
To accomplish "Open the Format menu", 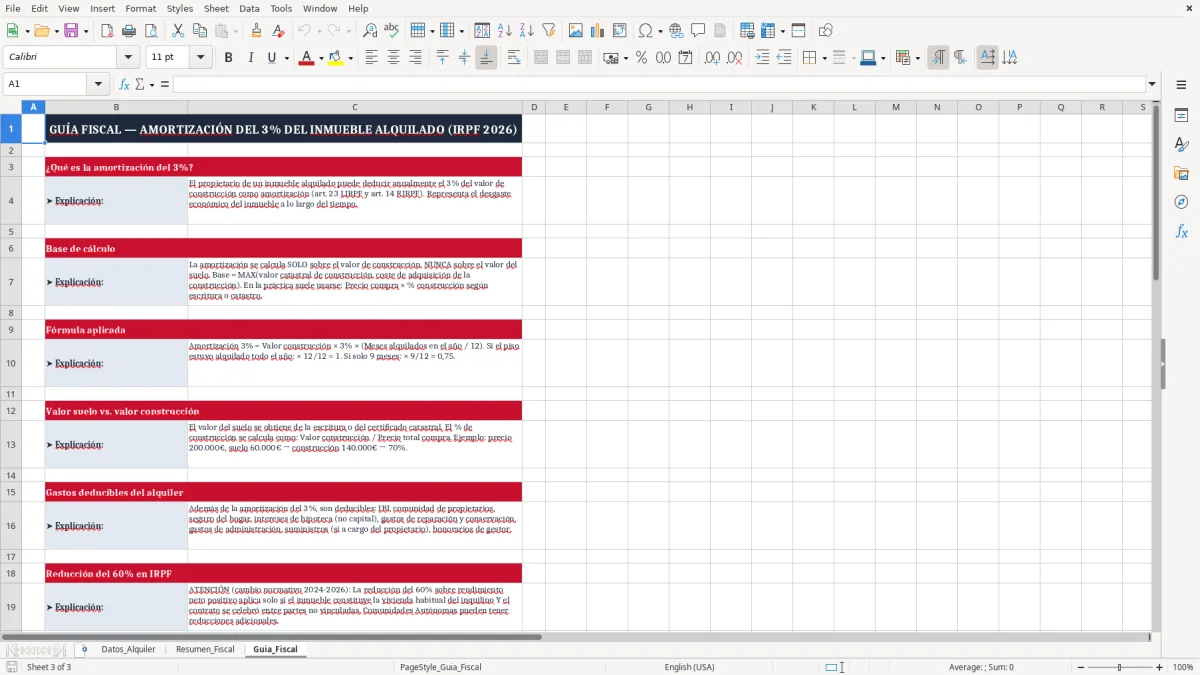I will [x=140, y=8].
